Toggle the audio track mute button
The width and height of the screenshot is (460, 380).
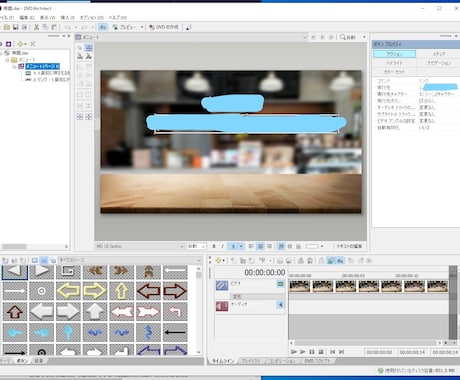tap(281, 304)
